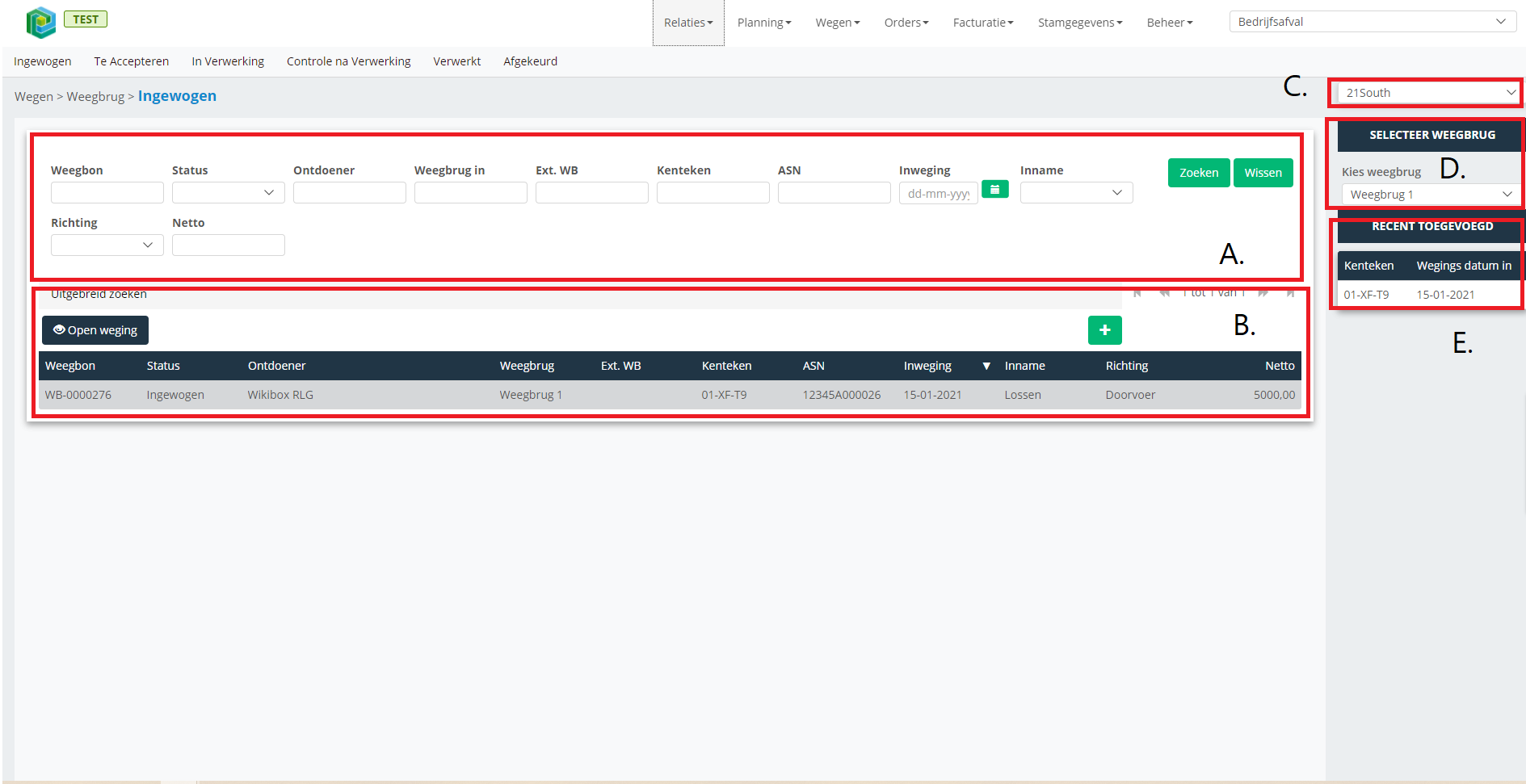1526x784 pixels.
Task: Click the Uitgebreid zoeken link
Action: pos(99,294)
